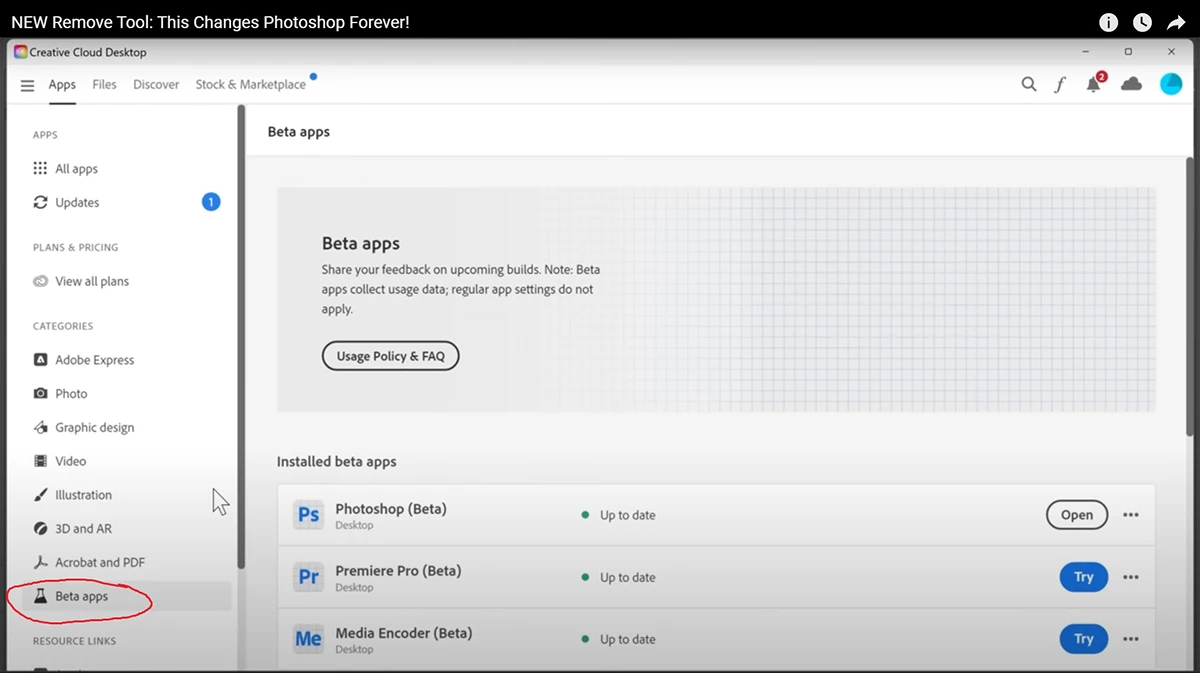Click the Usage Policy & FAQ button

coord(390,356)
